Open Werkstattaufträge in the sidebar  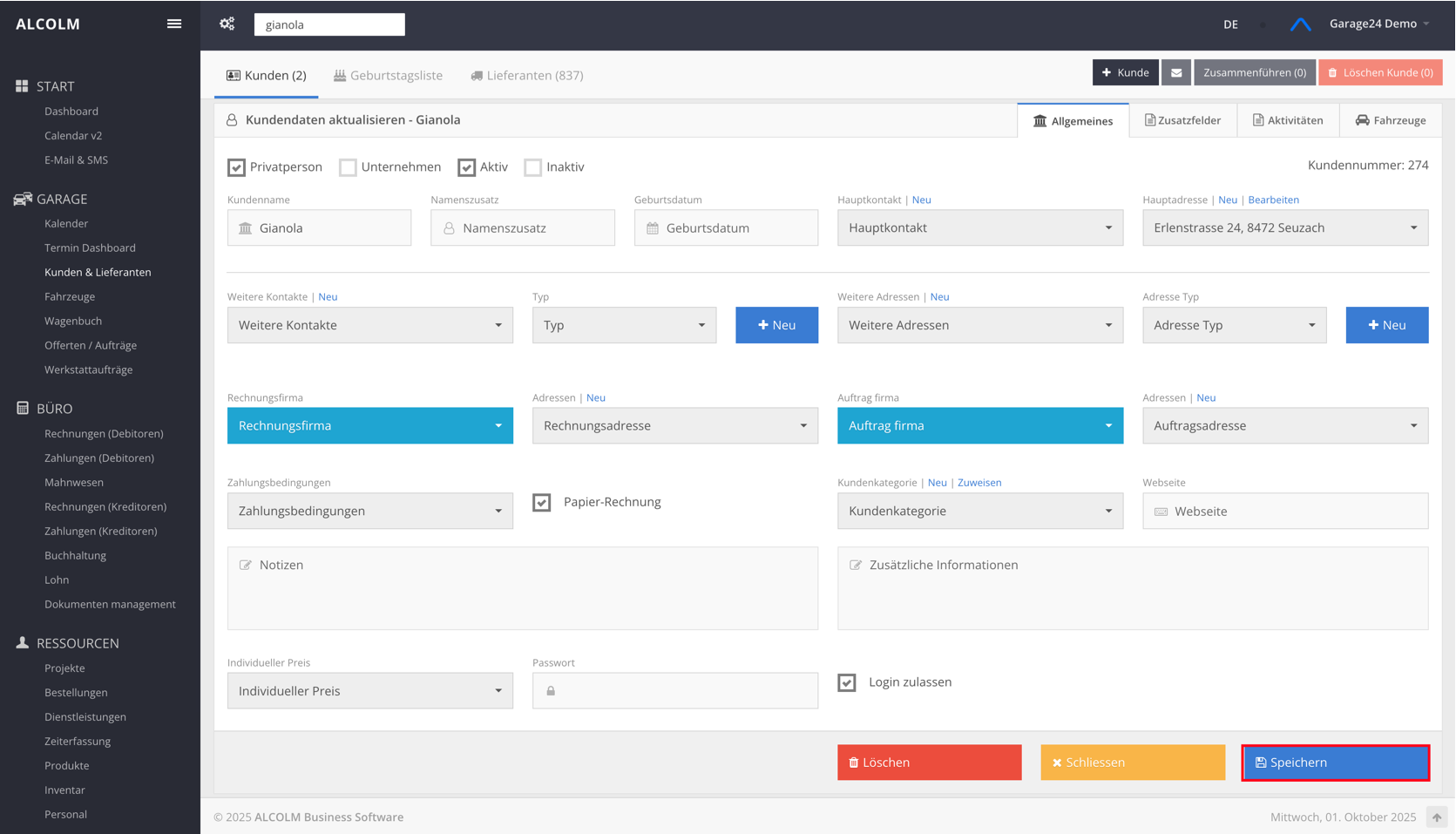[x=89, y=370]
